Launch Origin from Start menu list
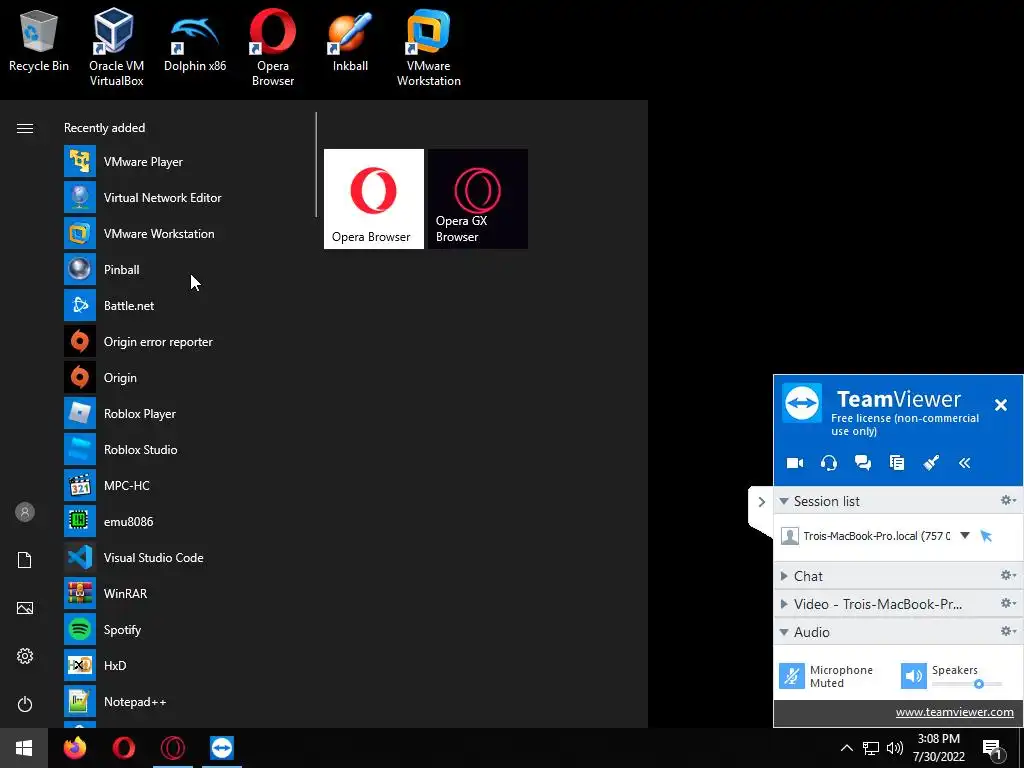This screenshot has width=1024, height=768. (186, 377)
